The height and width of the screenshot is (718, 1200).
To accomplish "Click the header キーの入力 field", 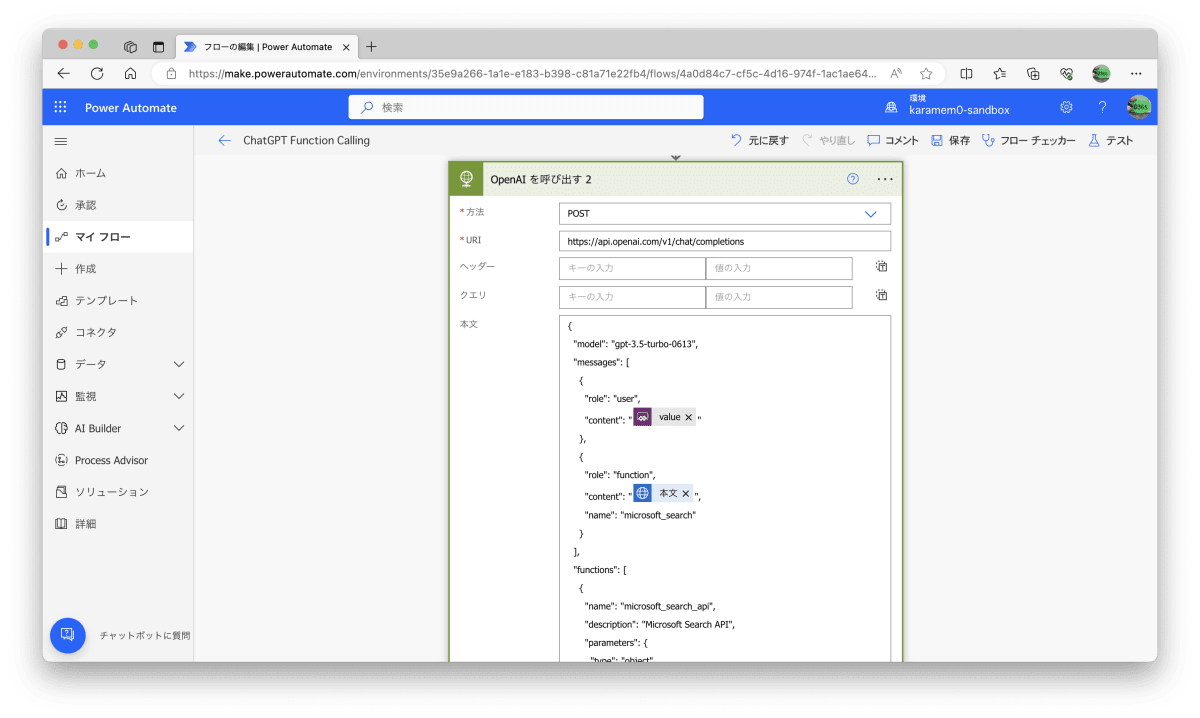I will coord(632,268).
